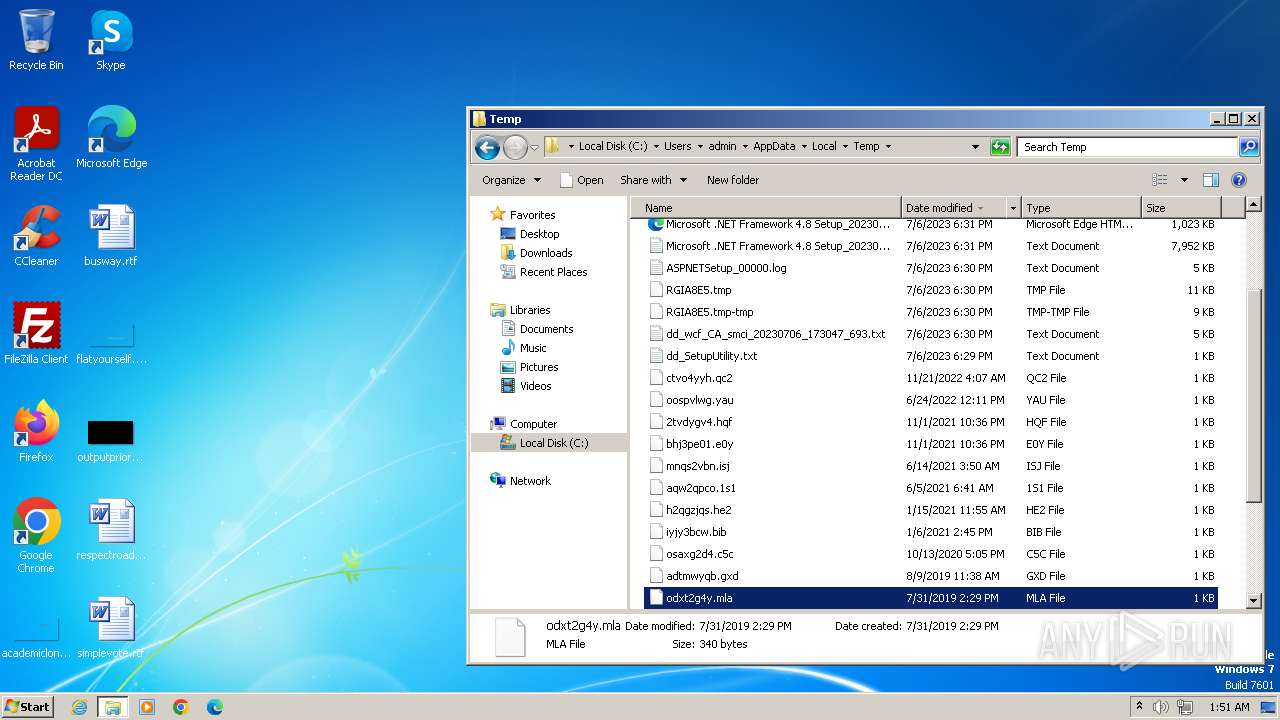Open Chrome from the taskbar
Screen dimensions: 1280x720
point(181,707)
